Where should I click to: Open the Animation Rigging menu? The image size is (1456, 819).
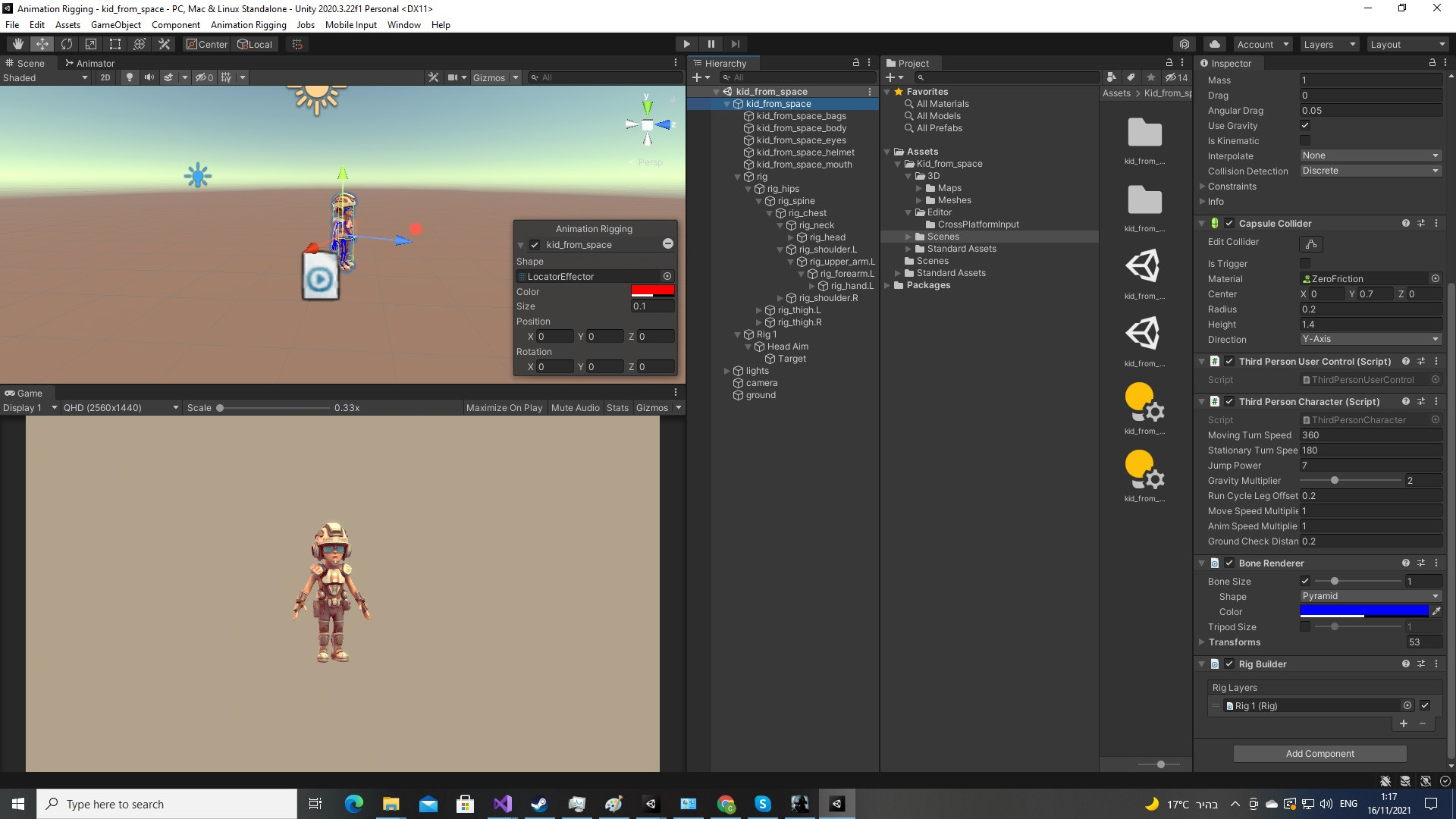pos(248,24)
